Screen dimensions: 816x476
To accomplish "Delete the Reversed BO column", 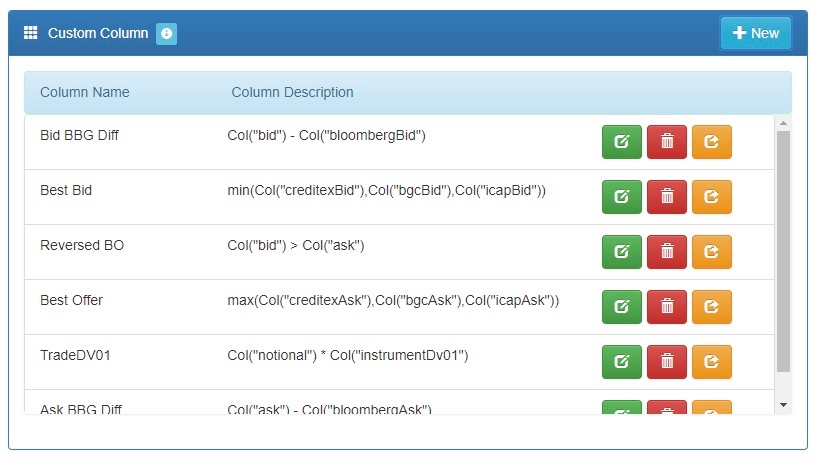I will pyautogui.click(x=667, y=252).
